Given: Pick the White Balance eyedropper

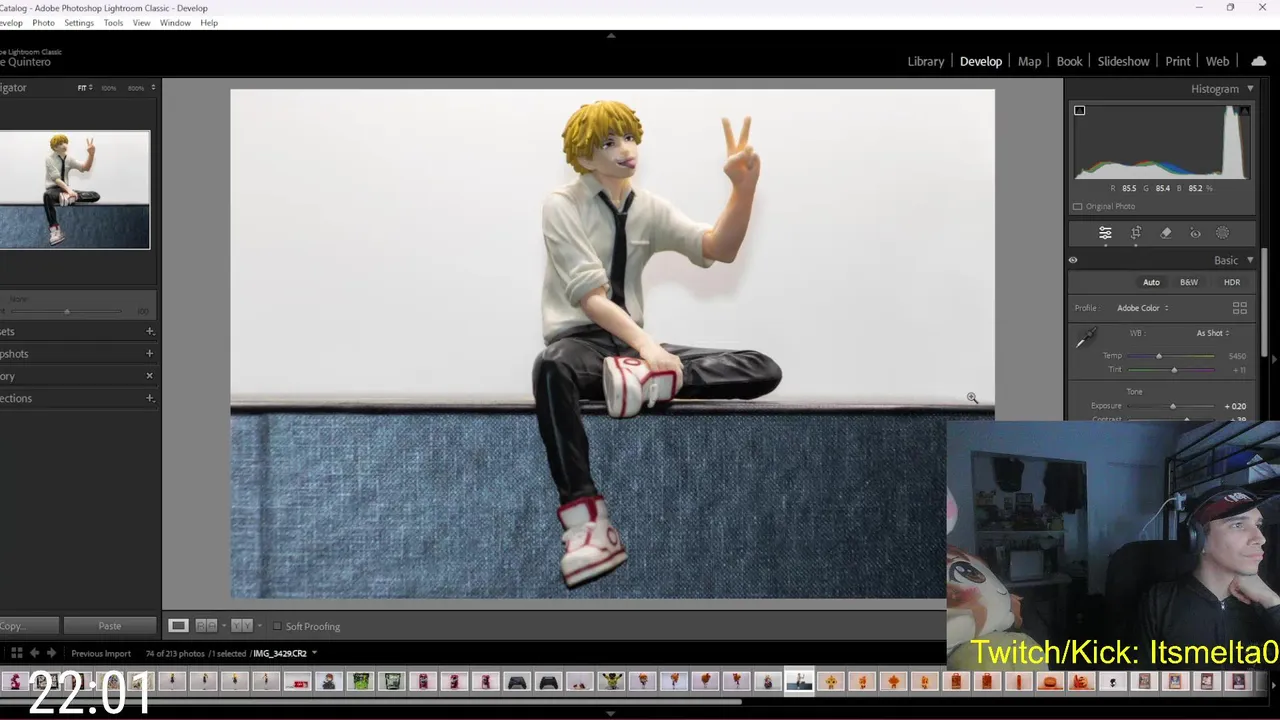Looking at the screenshot, I should pyautogui.click(x=1085, y=339).
